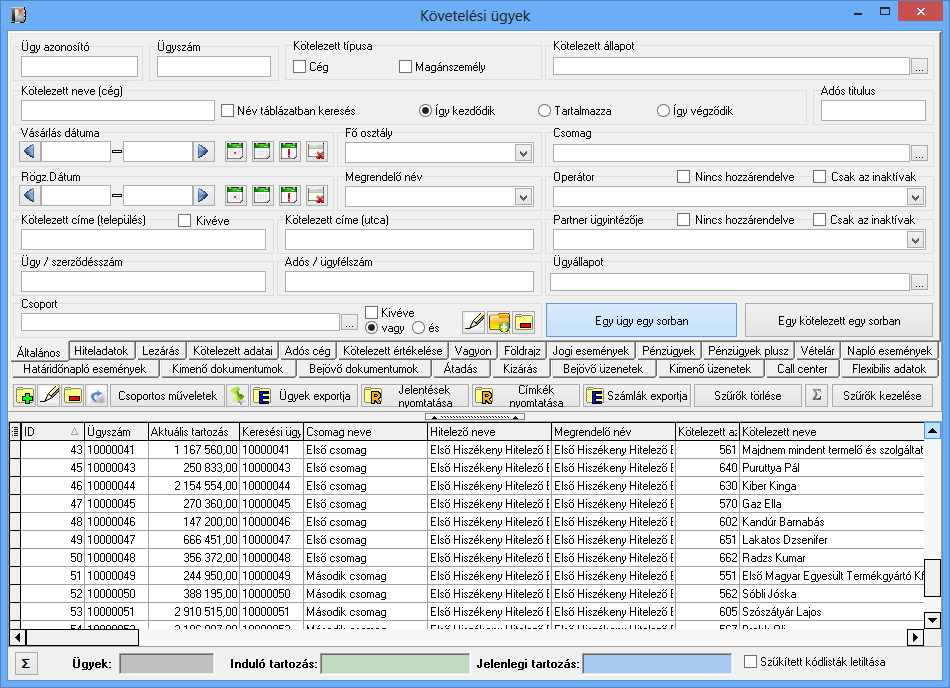Switch to the Kötelezett adatai tab
The width and height of the screenshot is (950, 688).
pos(233,351)
